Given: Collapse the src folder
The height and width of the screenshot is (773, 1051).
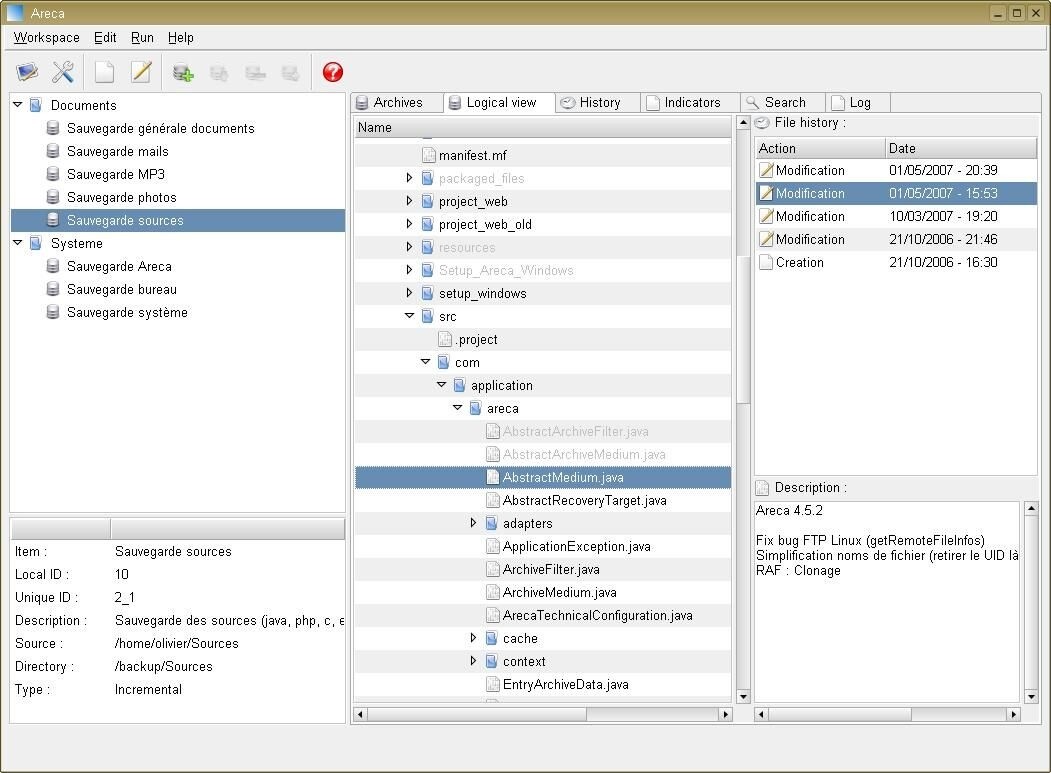Looking at the screenshot, I should [x=409, y=316].
